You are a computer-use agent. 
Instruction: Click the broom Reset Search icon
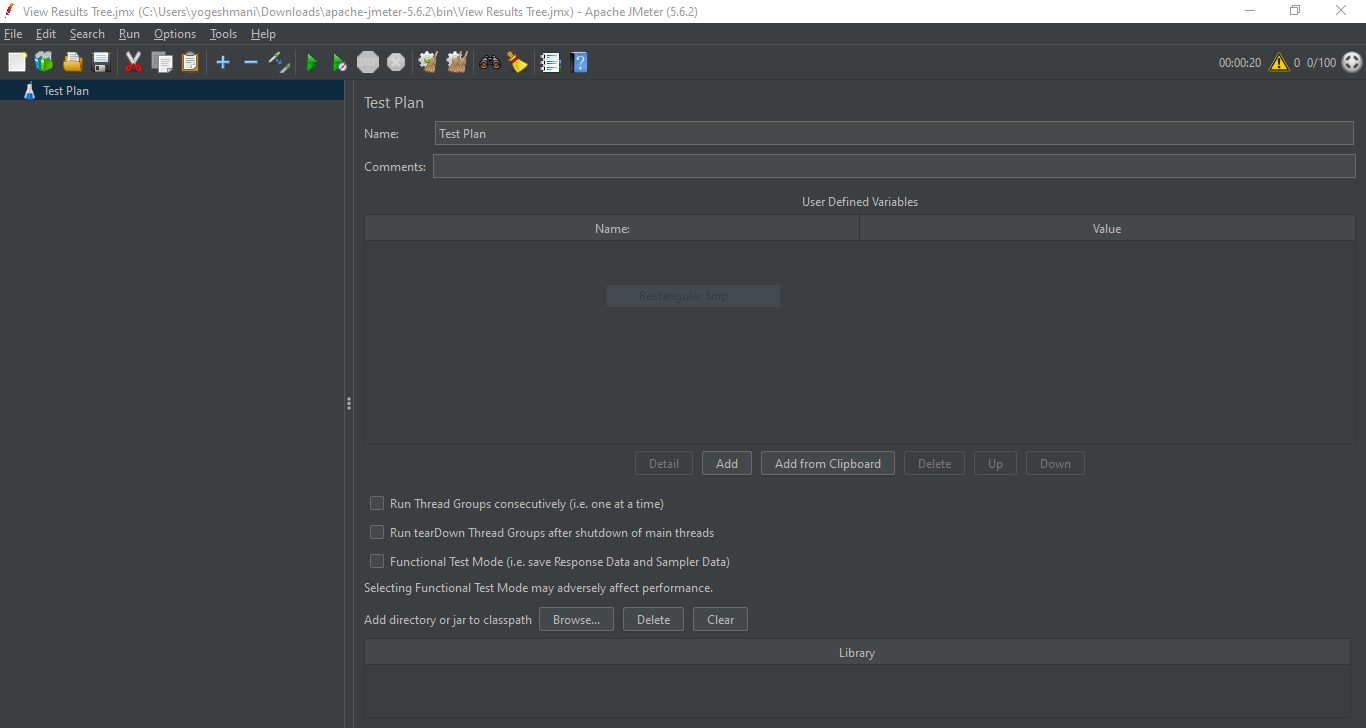click(x=517, y=63)
